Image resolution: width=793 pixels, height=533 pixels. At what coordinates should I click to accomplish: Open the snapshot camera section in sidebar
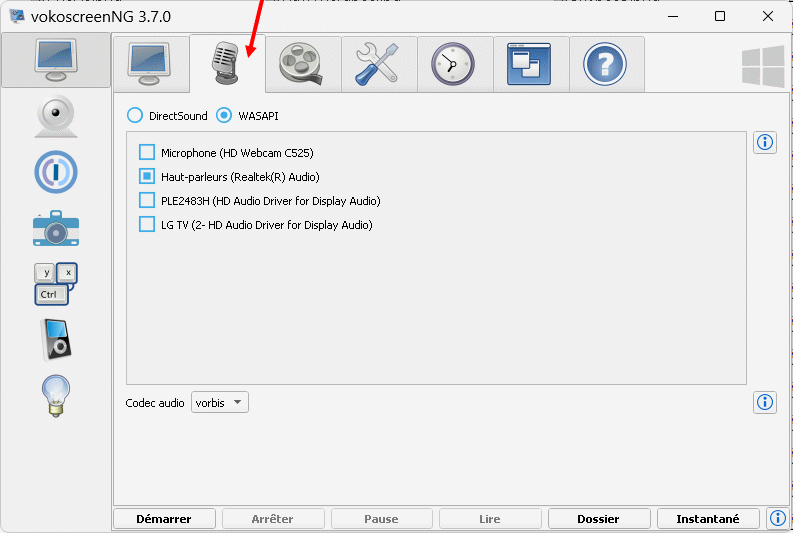coord(56,229)
